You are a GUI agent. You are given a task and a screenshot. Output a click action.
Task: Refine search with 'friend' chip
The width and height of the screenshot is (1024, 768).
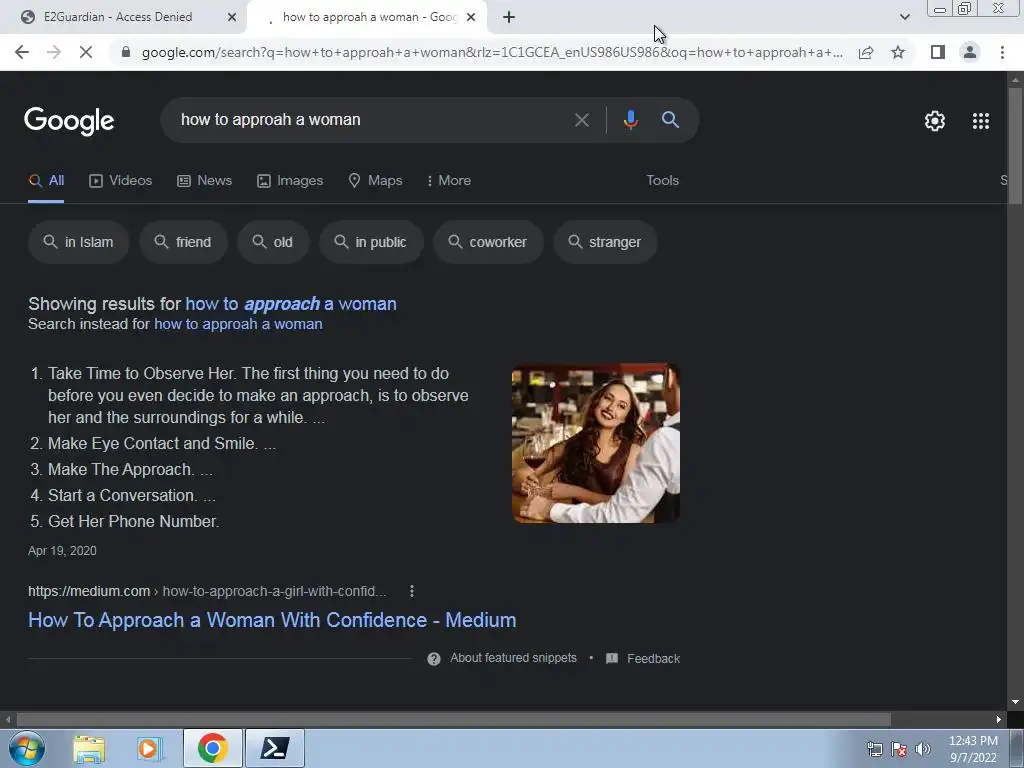click(184, 242)
